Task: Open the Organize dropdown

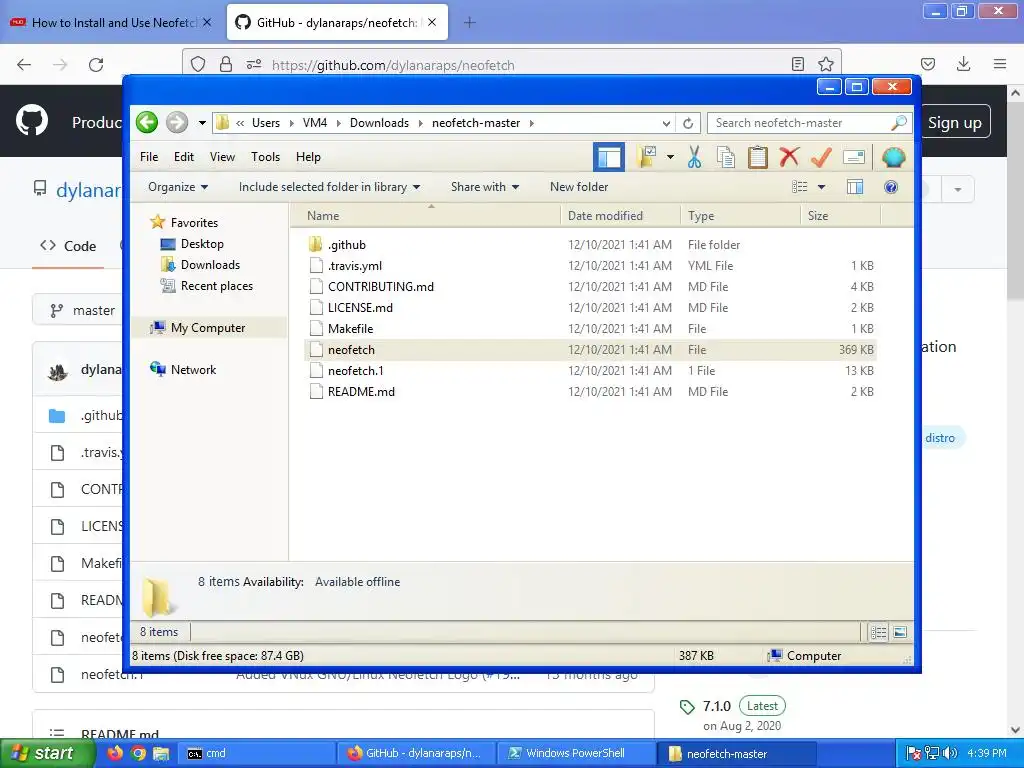Action: pyautogui.click(x=178, y=187)
